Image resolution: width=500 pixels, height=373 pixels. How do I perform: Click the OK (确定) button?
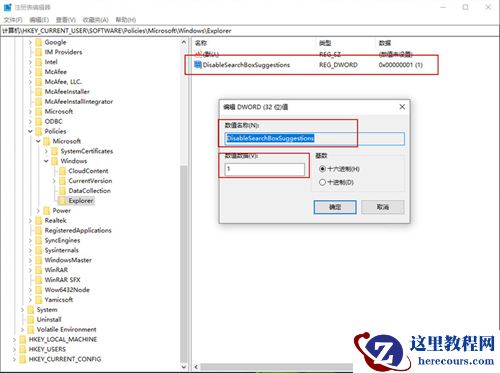click(x=335, y=207)
